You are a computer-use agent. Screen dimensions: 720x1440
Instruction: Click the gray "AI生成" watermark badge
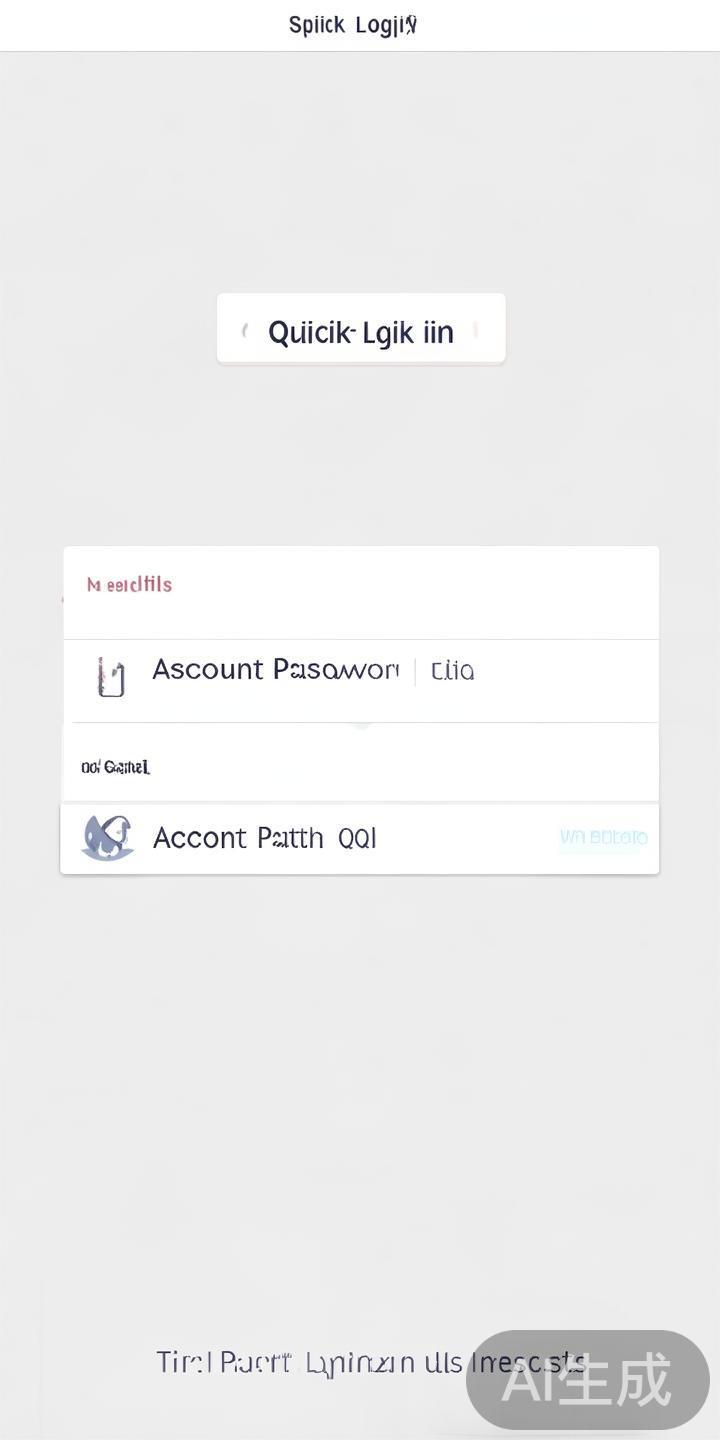[588, 1381]
